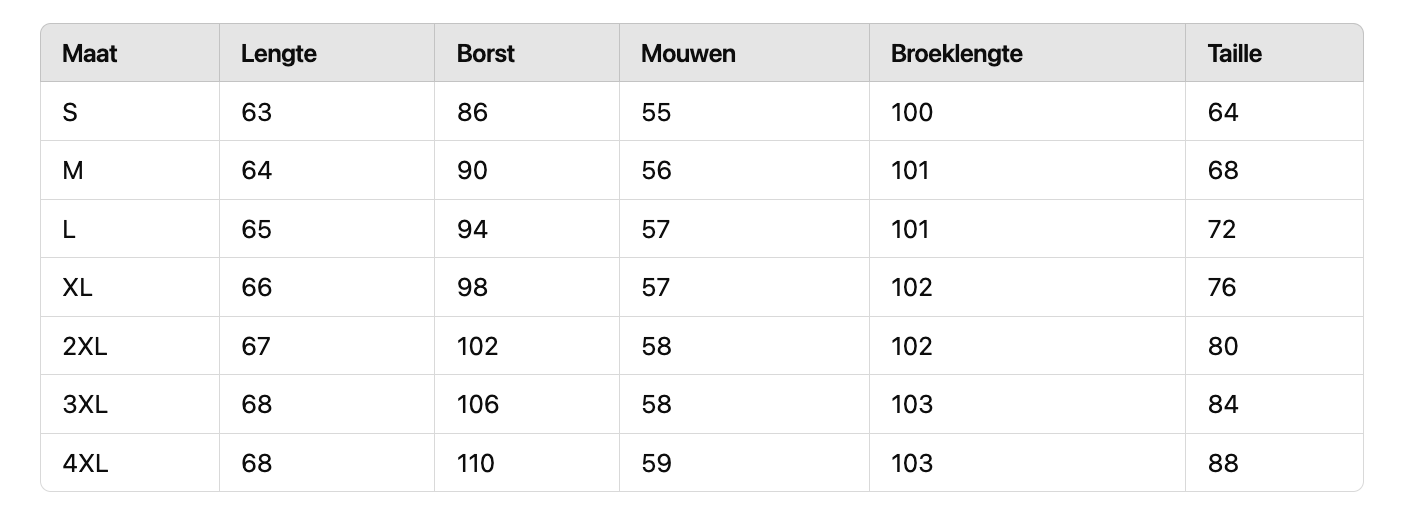The height and width of the screenshot is (520, 1414).
Task: Click the Borst column header
Action: click(x=486, y=54)
